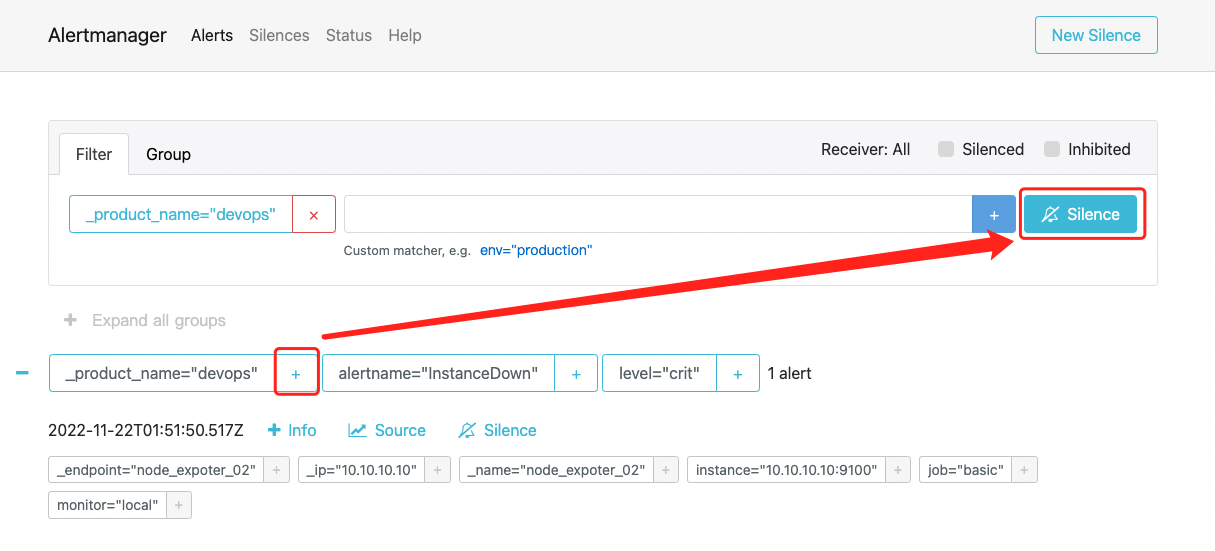Enable the Inhibited checkbox

[x=1052, y=149]
